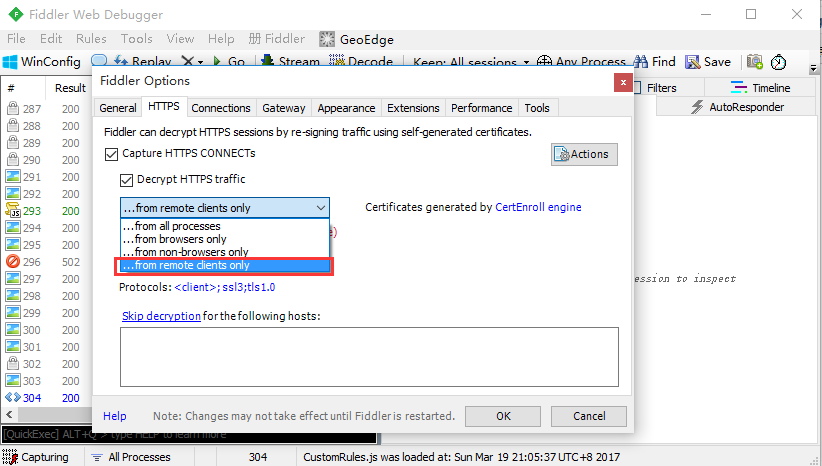Select session 291 image icon
Screen dimensions: 822x466
pyautogui.click(x=13, y=177)
